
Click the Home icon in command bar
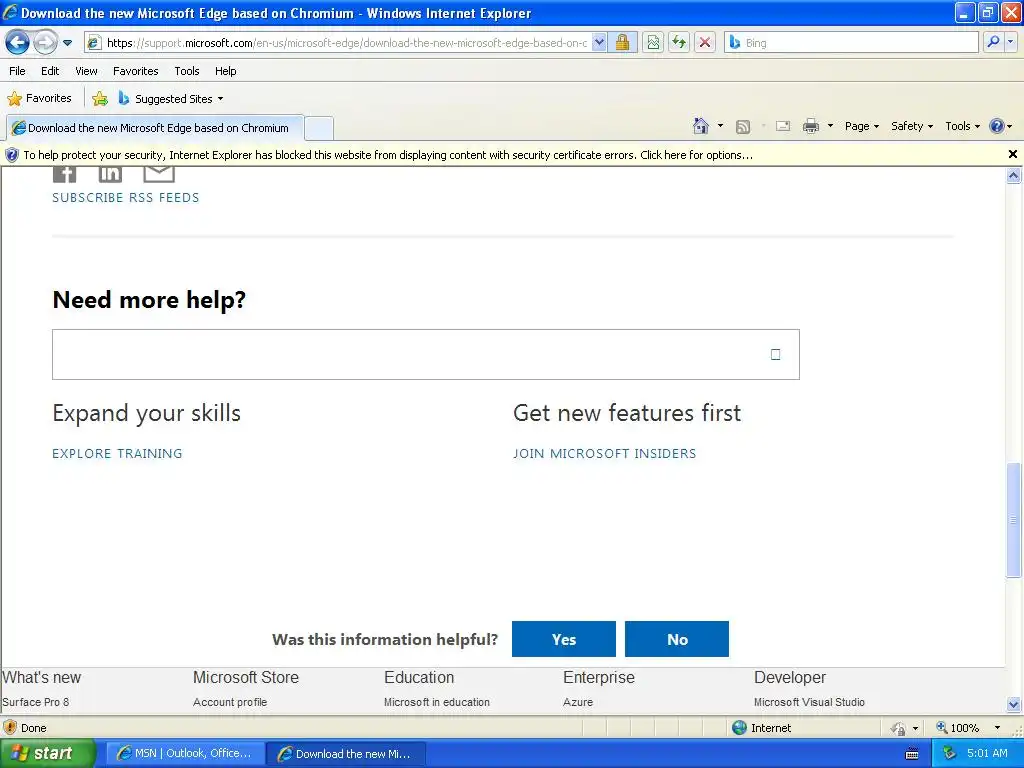pyautogui.click(x=701, y=126)
